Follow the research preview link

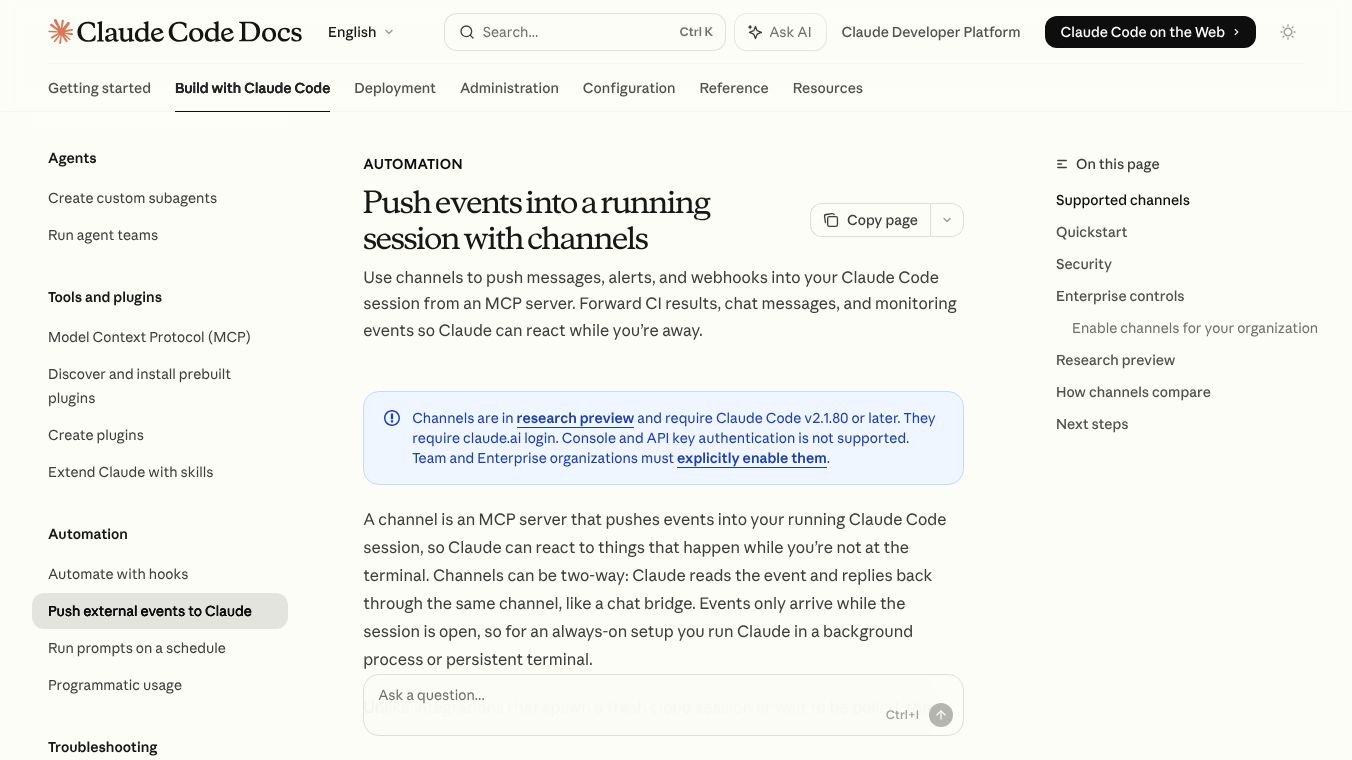tap(575, 418)
